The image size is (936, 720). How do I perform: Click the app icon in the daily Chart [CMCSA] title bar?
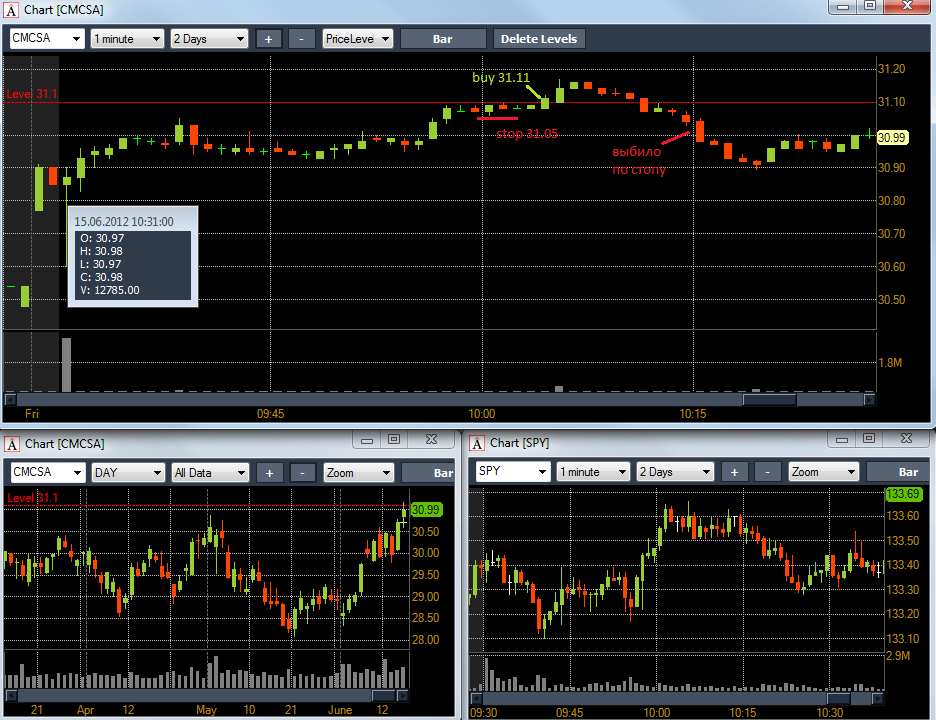click(x=12, y=444)
